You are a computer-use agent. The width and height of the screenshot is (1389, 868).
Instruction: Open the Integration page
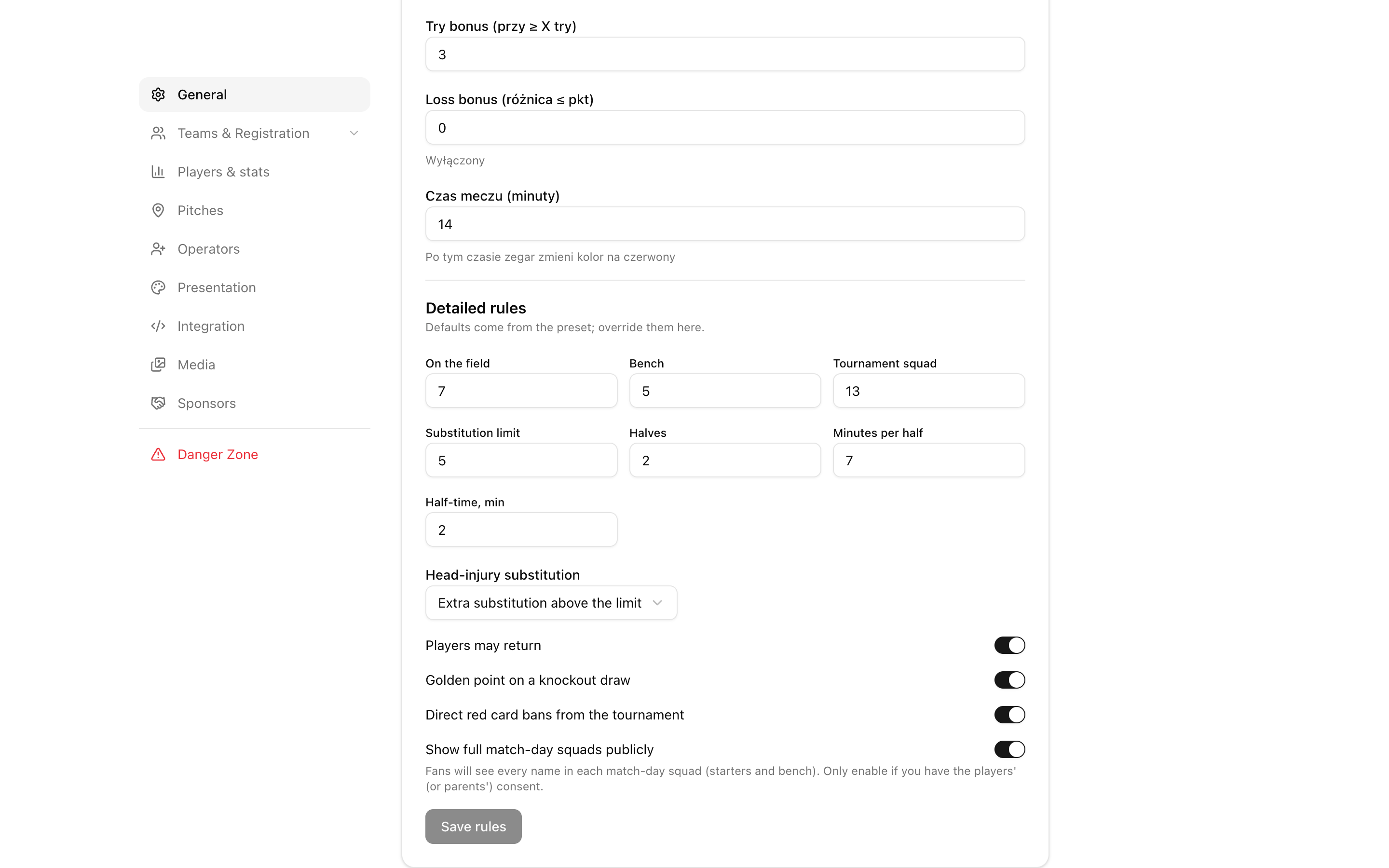254,326
